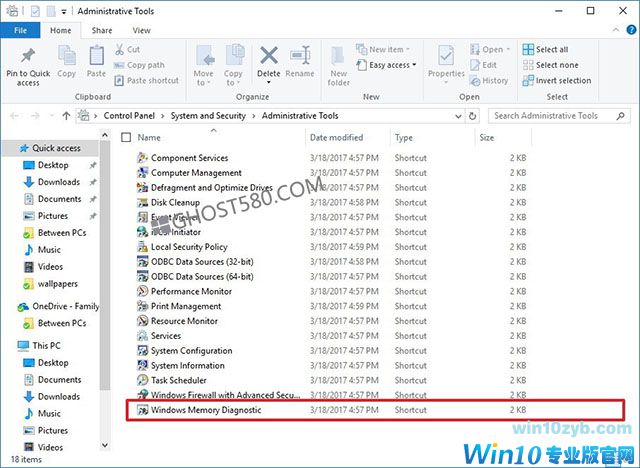Image resolution: width=640 pixels, height=468 pixels.
Task: Open the File menu tab
Action: pyautogui.click(x=20, y=30)
